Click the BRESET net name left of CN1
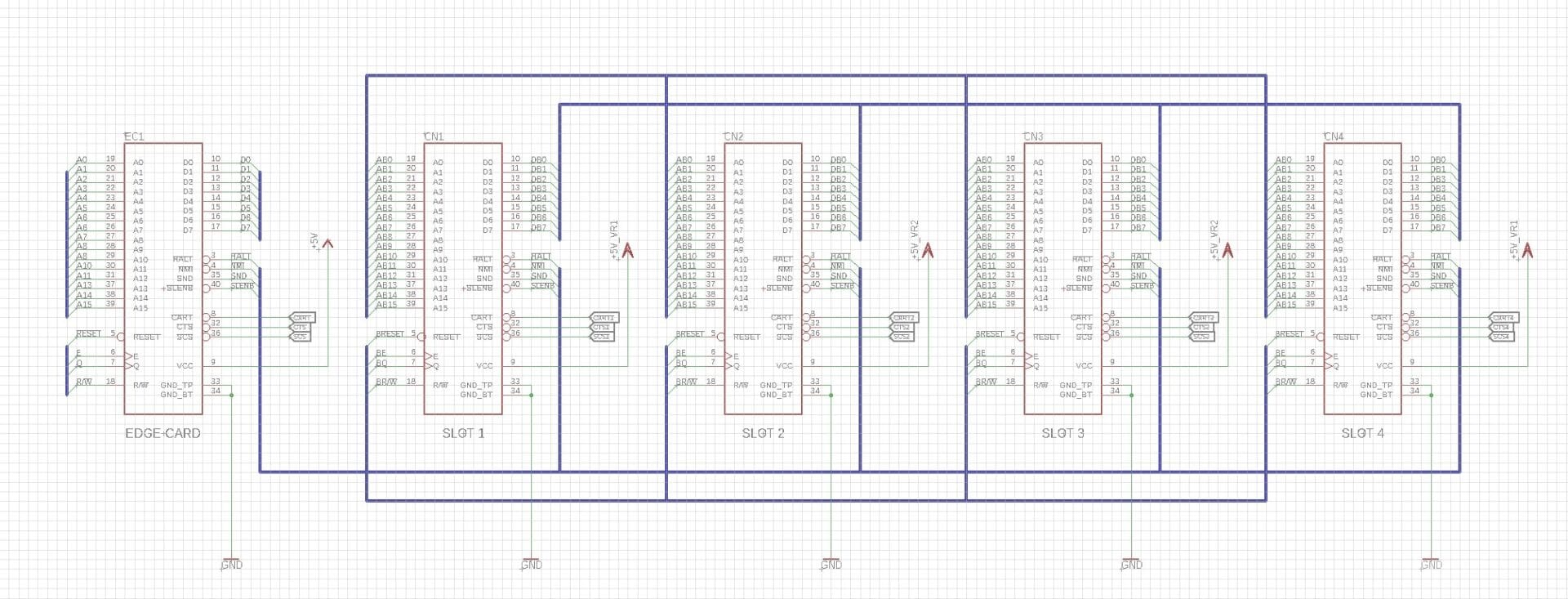The image size is (1568, 599). (390, 333)
